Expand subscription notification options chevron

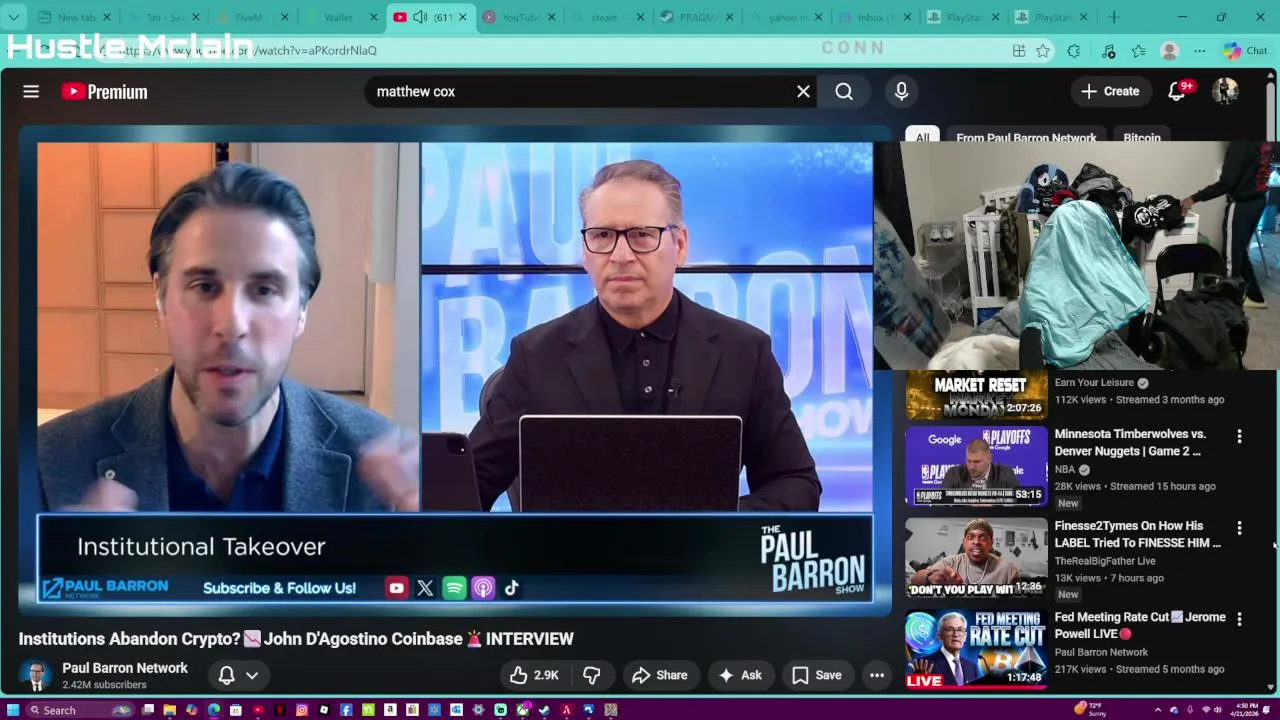pos(252,675)
